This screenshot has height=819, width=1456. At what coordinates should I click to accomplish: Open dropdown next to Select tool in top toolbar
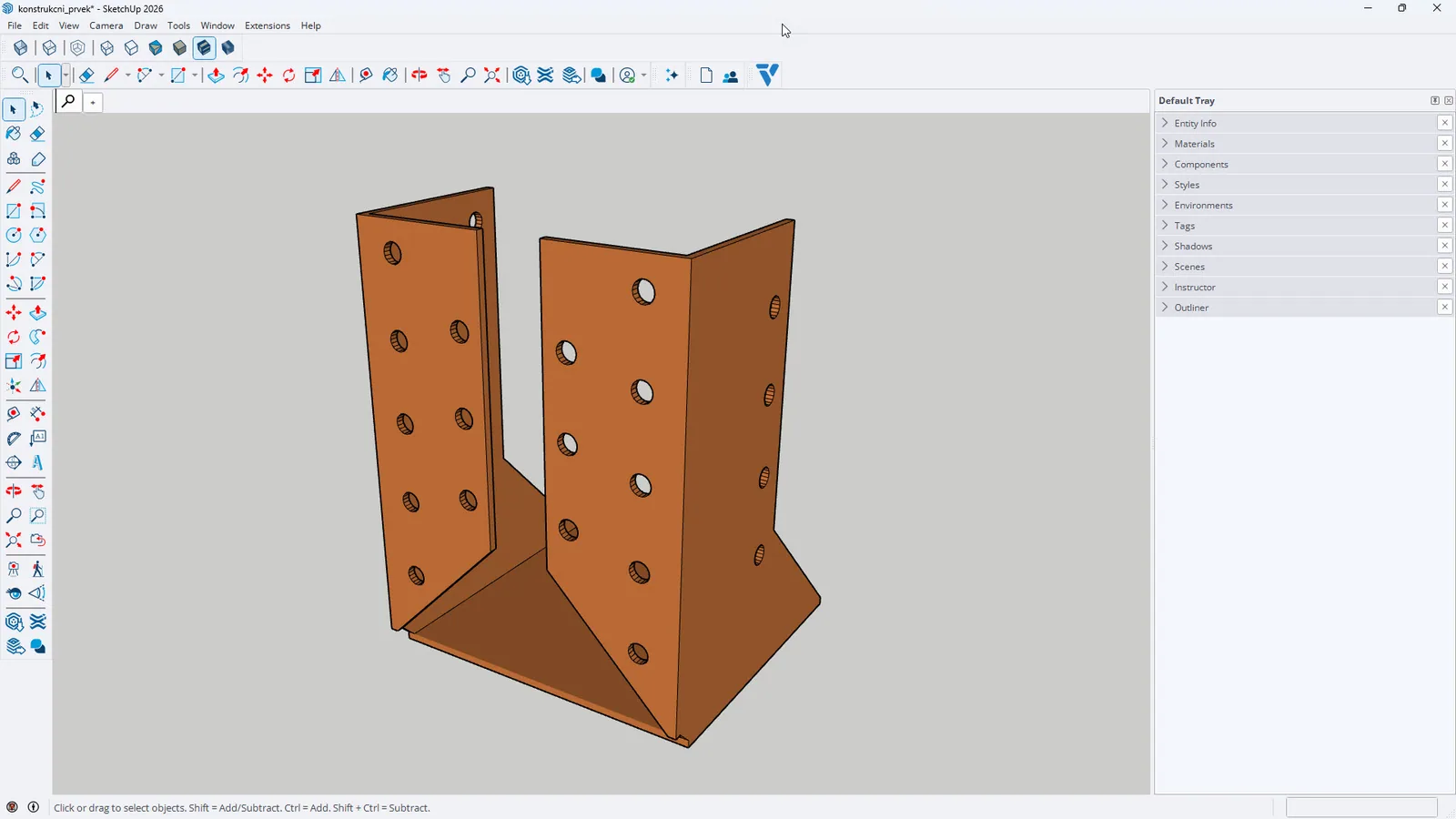66,76
